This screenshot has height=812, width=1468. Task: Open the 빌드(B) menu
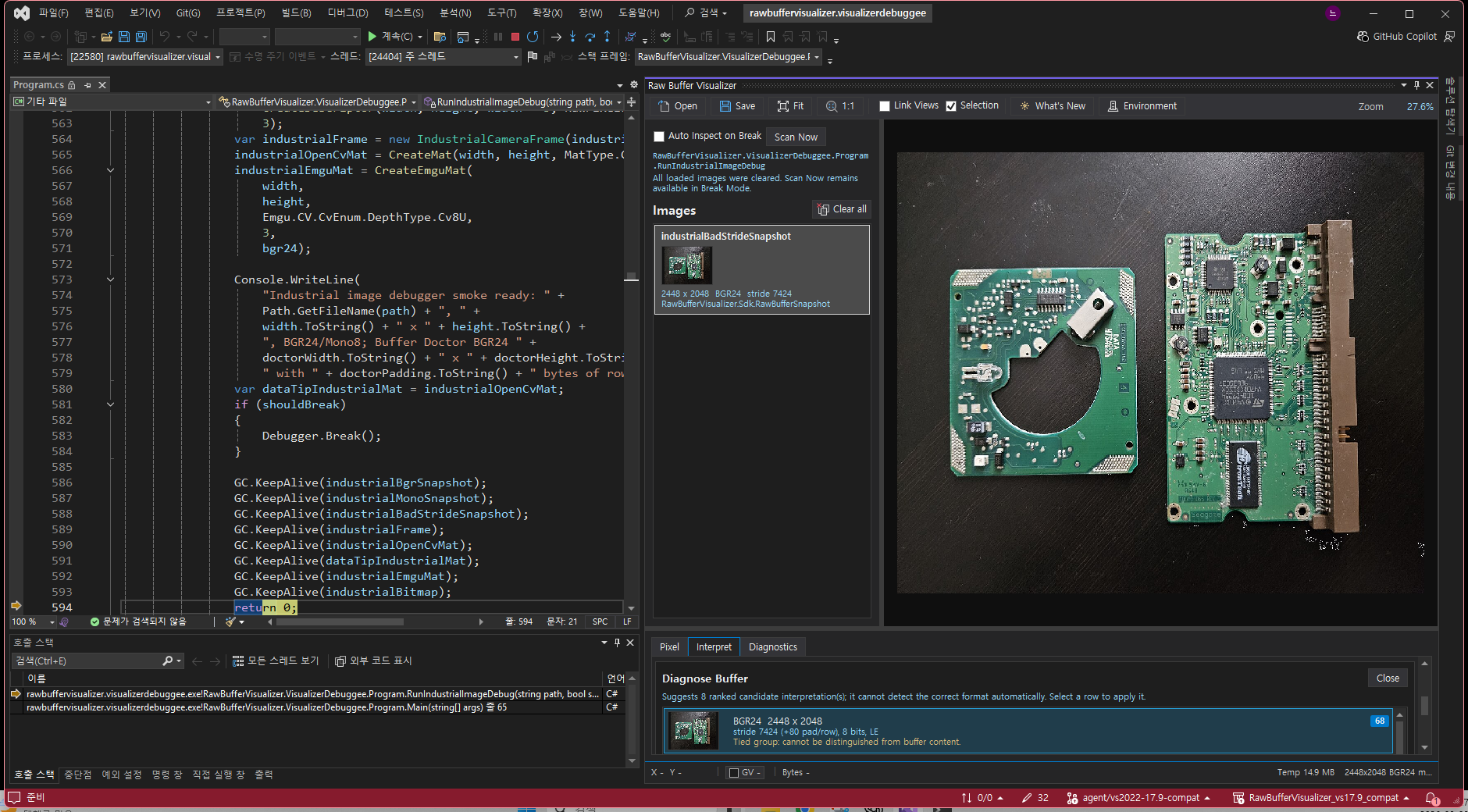296,13
